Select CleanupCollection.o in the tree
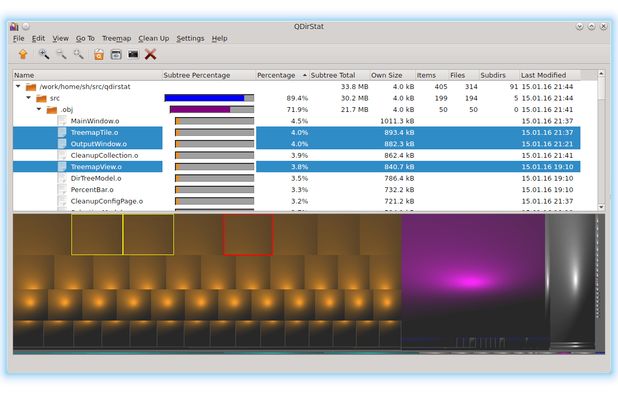This screenshot has height=394, width=618. click(x=104, y=155)
